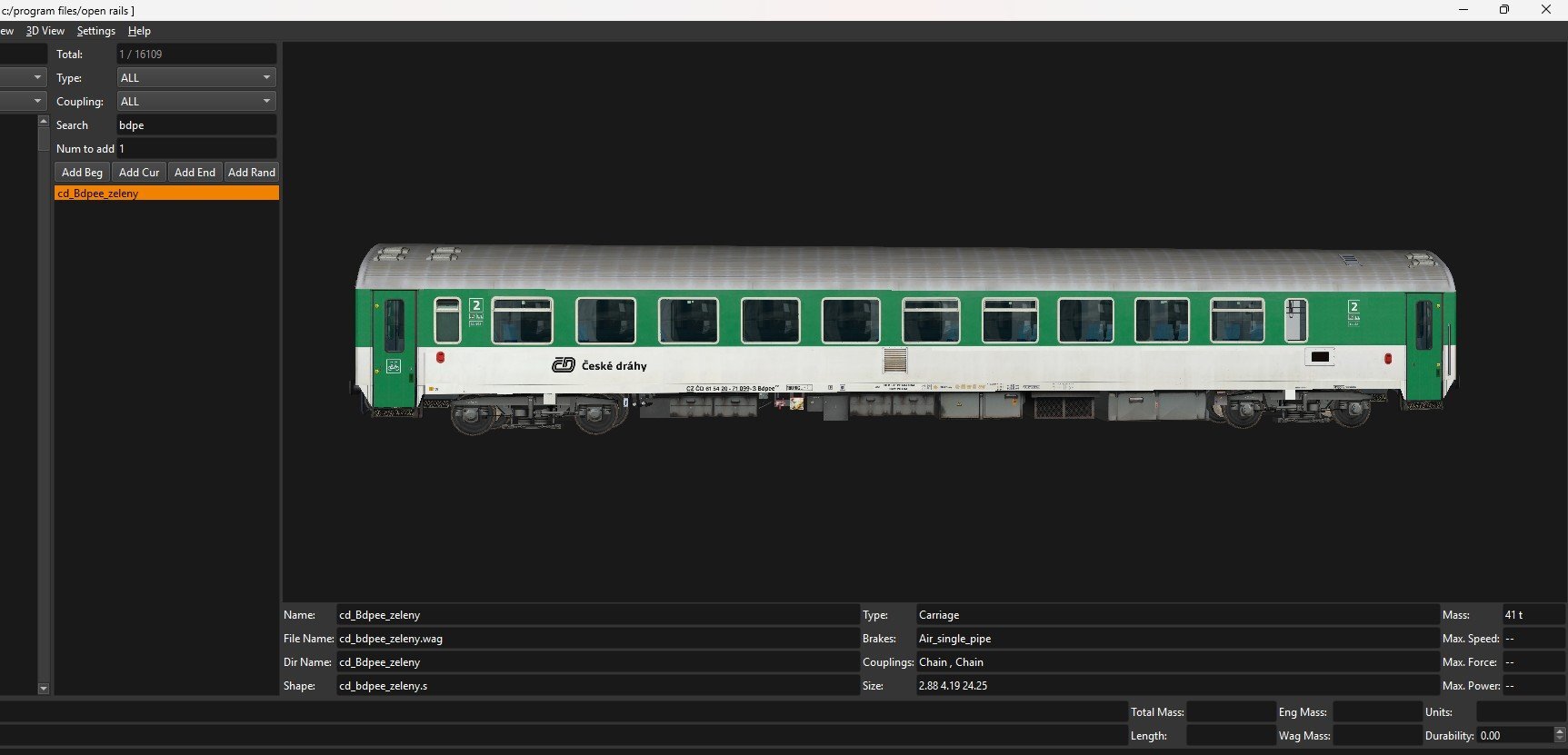Image resolution: width=1568 pixels, height=755 pixels.
Task: Click the Total Mass field
Action: (1232, 712)
